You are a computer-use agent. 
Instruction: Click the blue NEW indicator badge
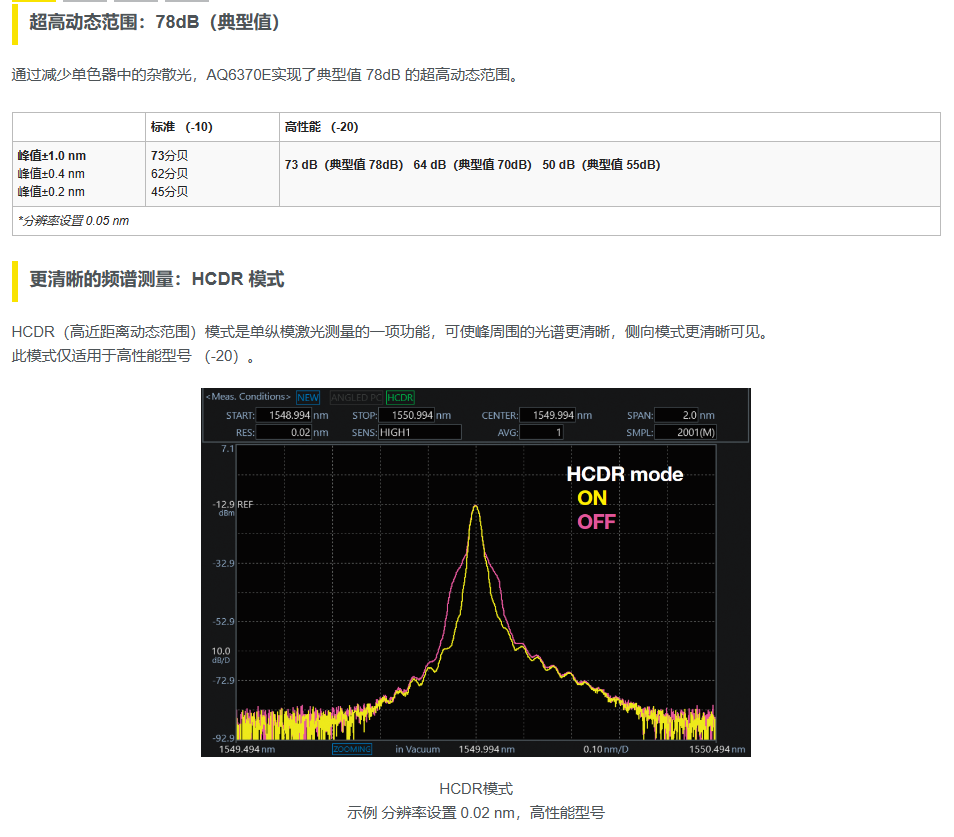pyautogui.click(x=308, y=397)
